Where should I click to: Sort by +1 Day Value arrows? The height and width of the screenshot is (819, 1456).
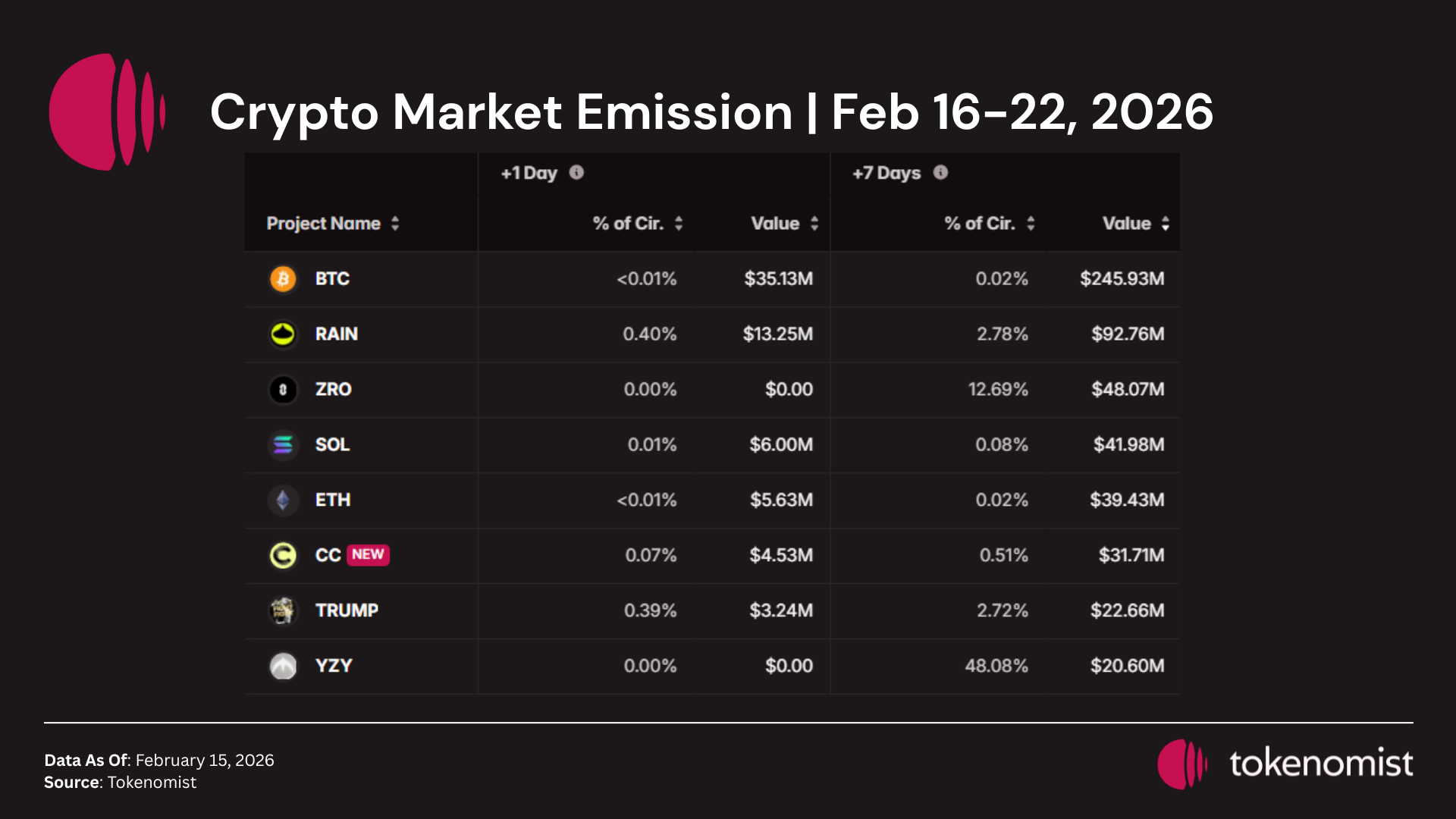pos(814,224)
